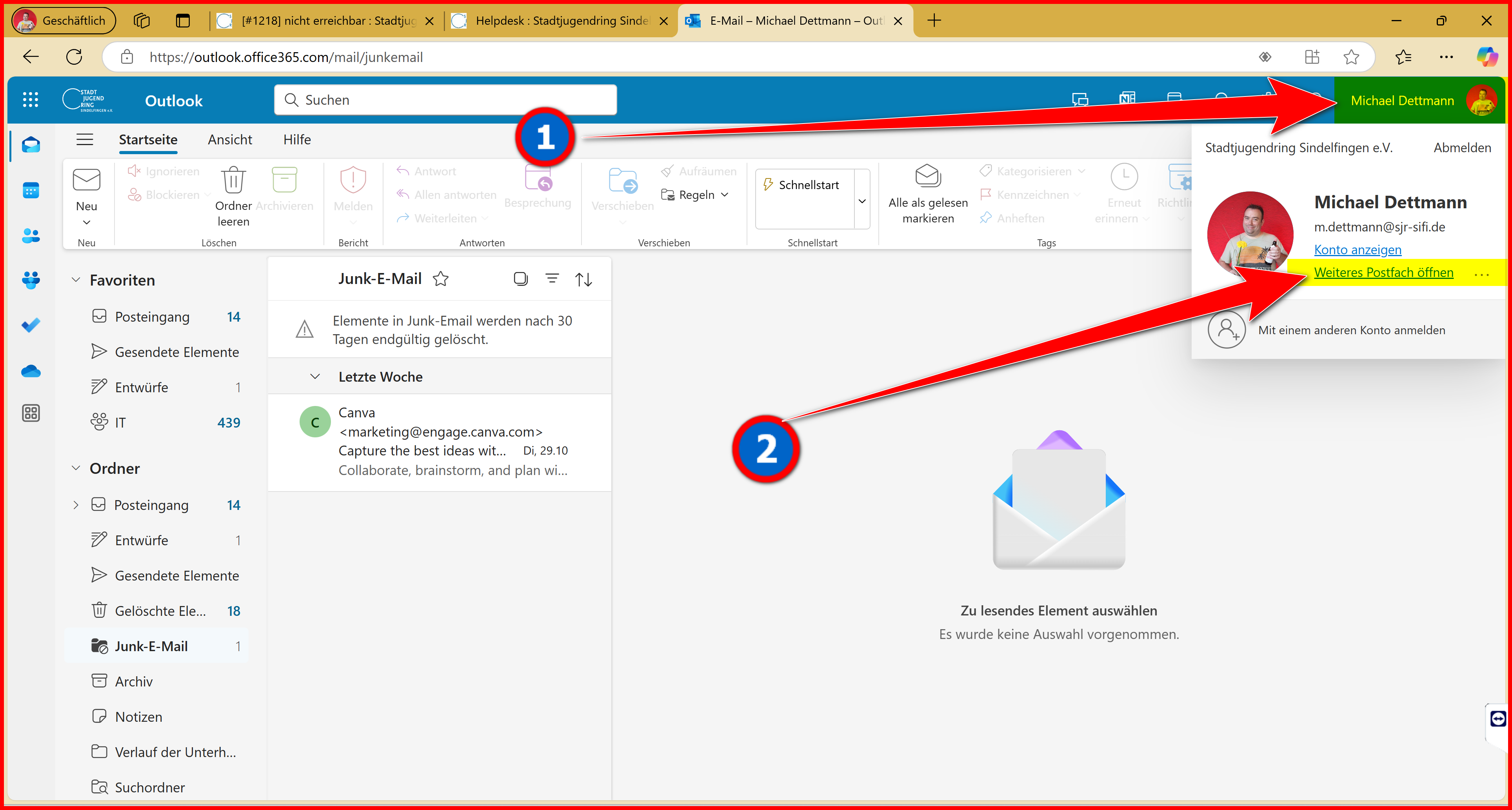
Task: Toggle the hamburger navigation pane button
Action: [x=85, y=140]
